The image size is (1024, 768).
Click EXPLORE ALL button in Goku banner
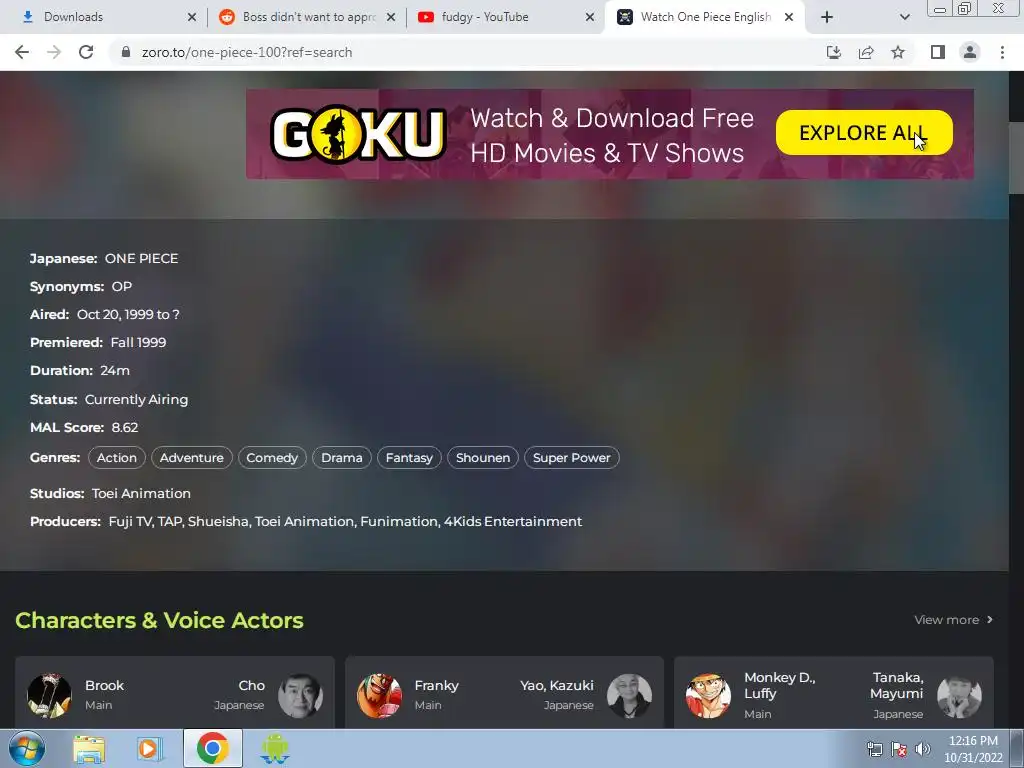864,133
